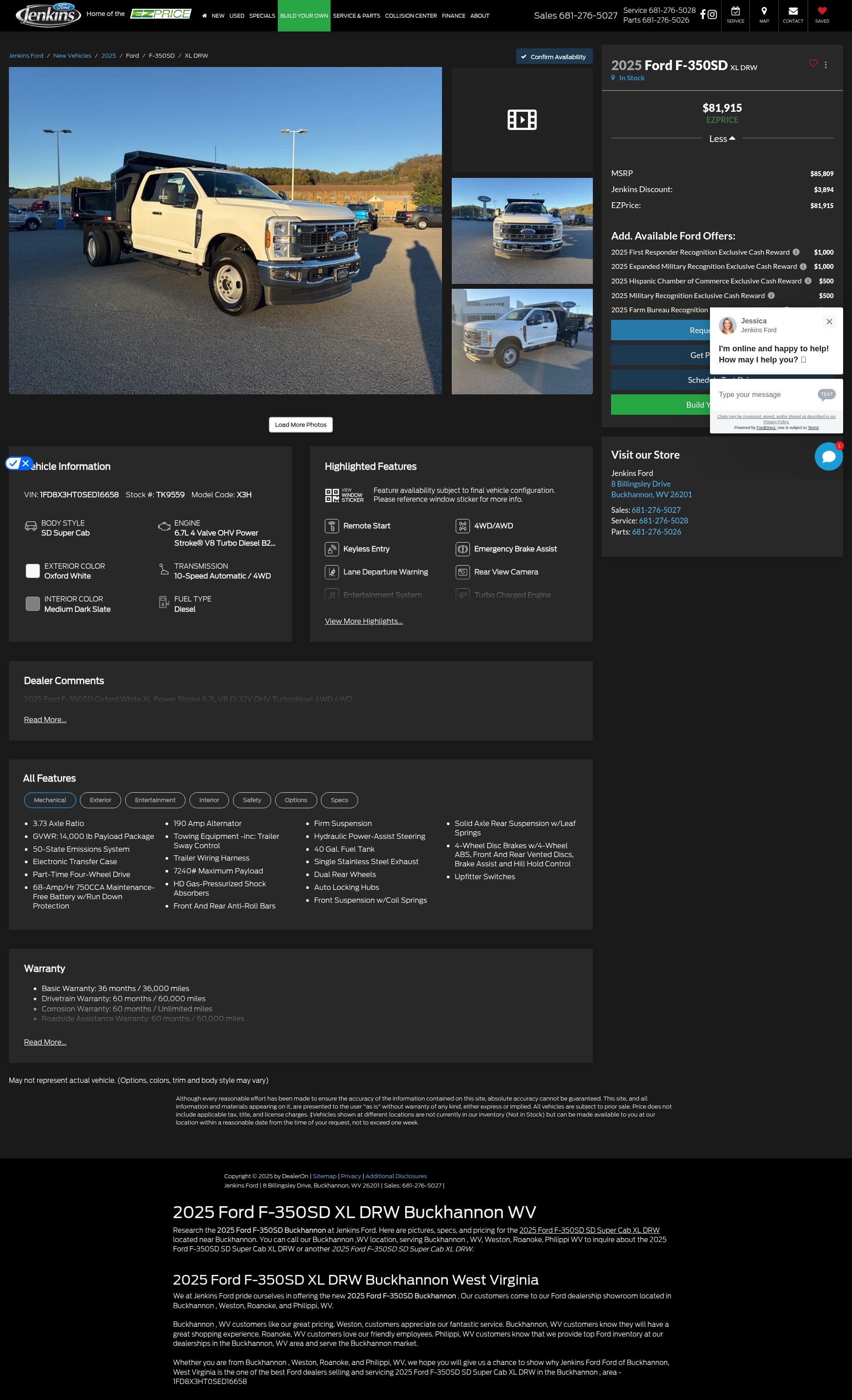Expand View More Highlights

(x=364, y=621)
